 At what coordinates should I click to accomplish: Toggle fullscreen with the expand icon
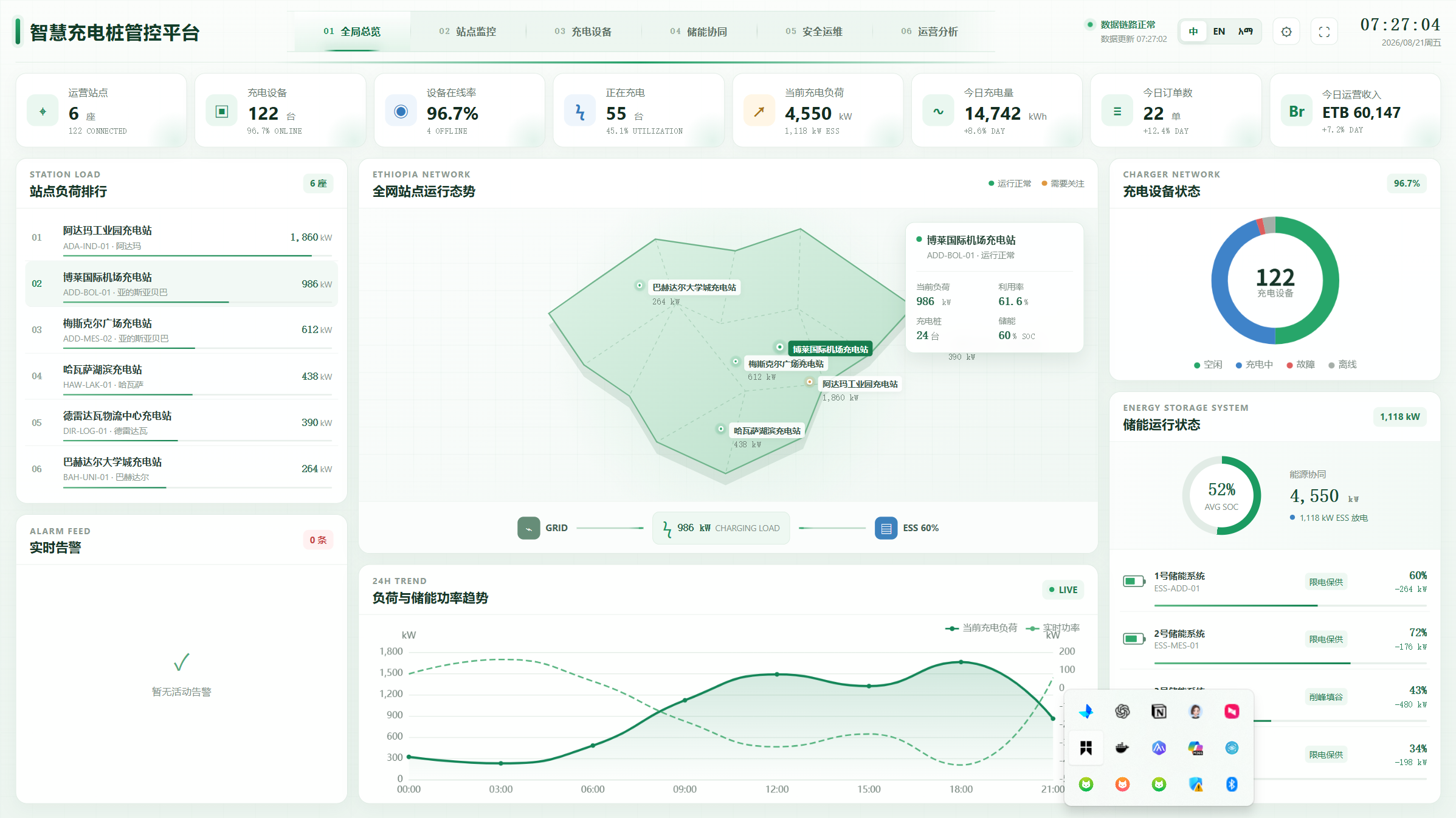coord(1324,32)
